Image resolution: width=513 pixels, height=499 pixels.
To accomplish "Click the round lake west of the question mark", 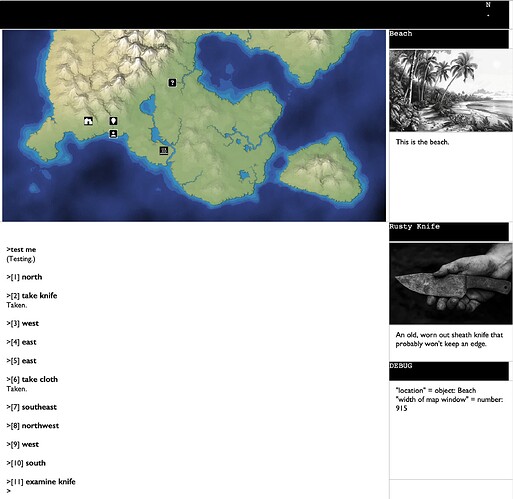I will (x=148, y=105).
